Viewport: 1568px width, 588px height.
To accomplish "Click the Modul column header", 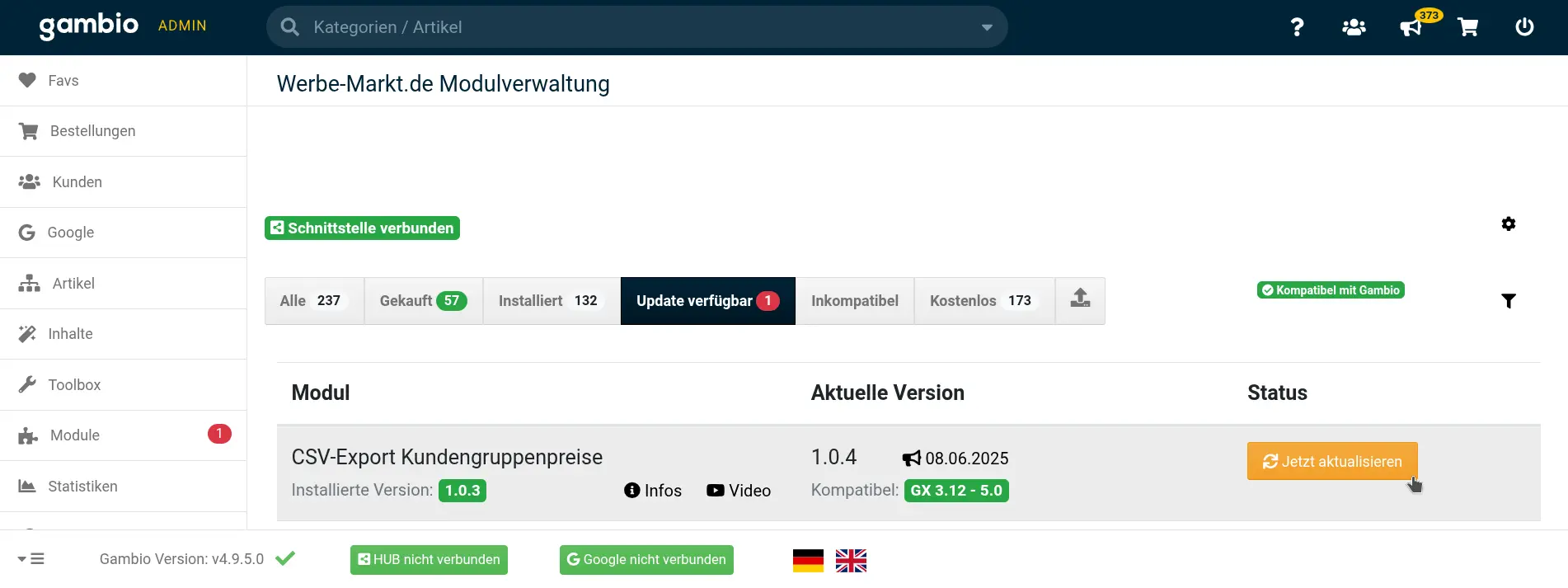I will click(x=321, y=393).
